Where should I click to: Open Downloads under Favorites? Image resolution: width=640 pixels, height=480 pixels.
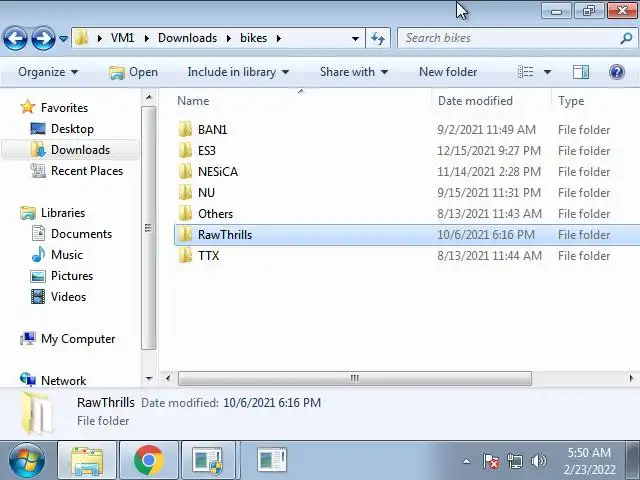pyautogui.click(x=80, y=150)
